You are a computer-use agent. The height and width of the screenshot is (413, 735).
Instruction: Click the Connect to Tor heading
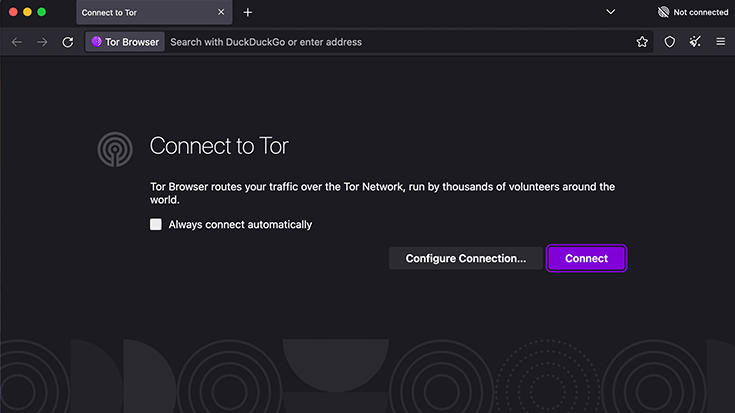coord(219,146)
